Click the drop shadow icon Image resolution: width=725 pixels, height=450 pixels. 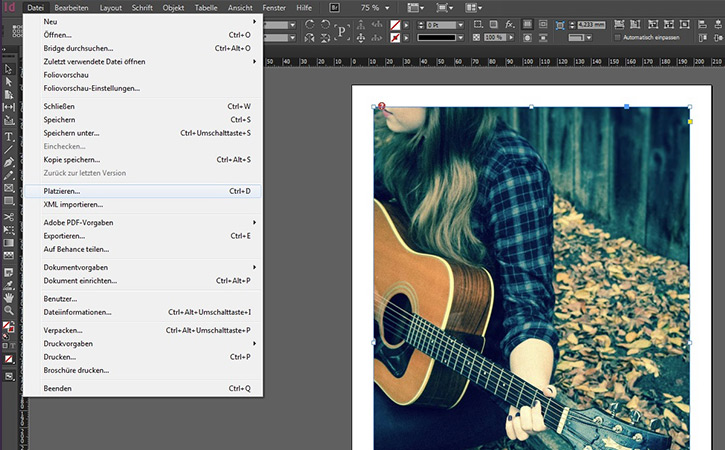tap(494, 24)
